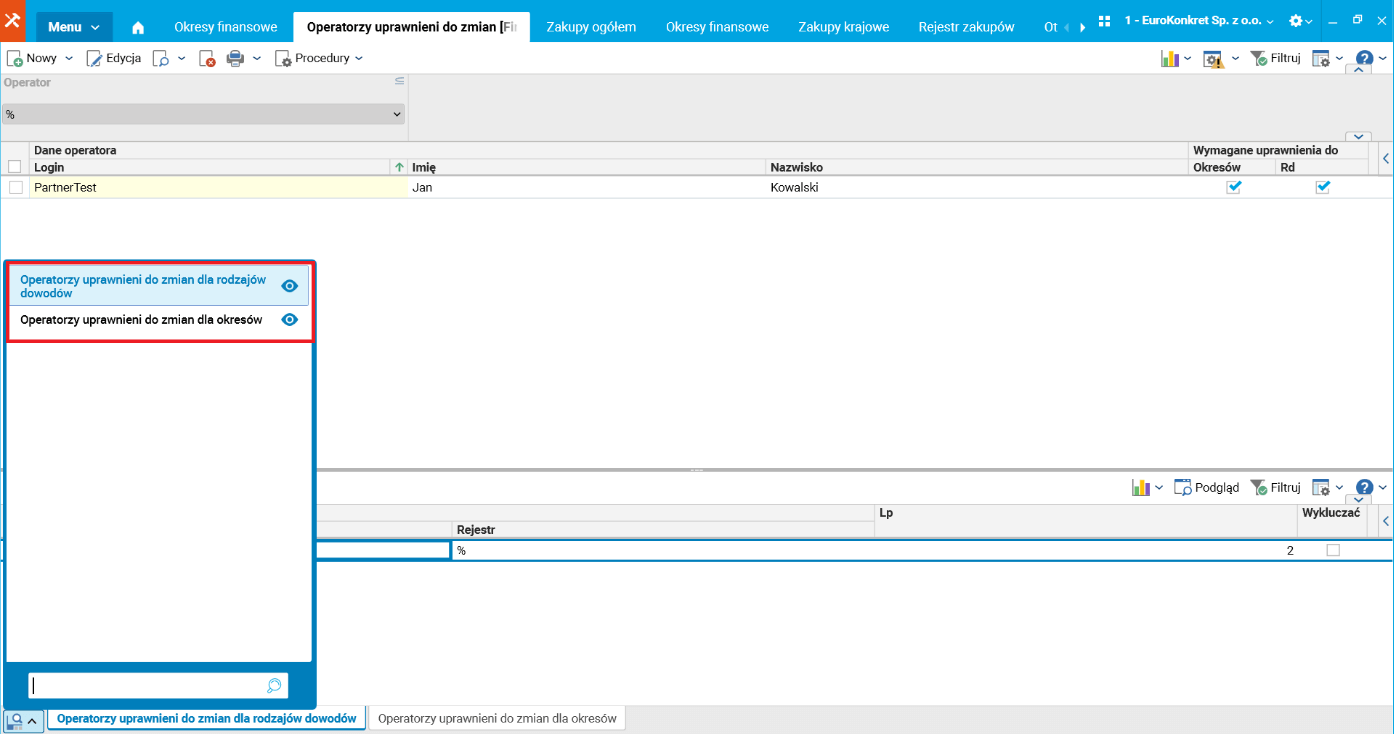This screenshot has height=734, width=1396.
Task: Open lower panel table settings icon
Action: (x=1321, y=488)
